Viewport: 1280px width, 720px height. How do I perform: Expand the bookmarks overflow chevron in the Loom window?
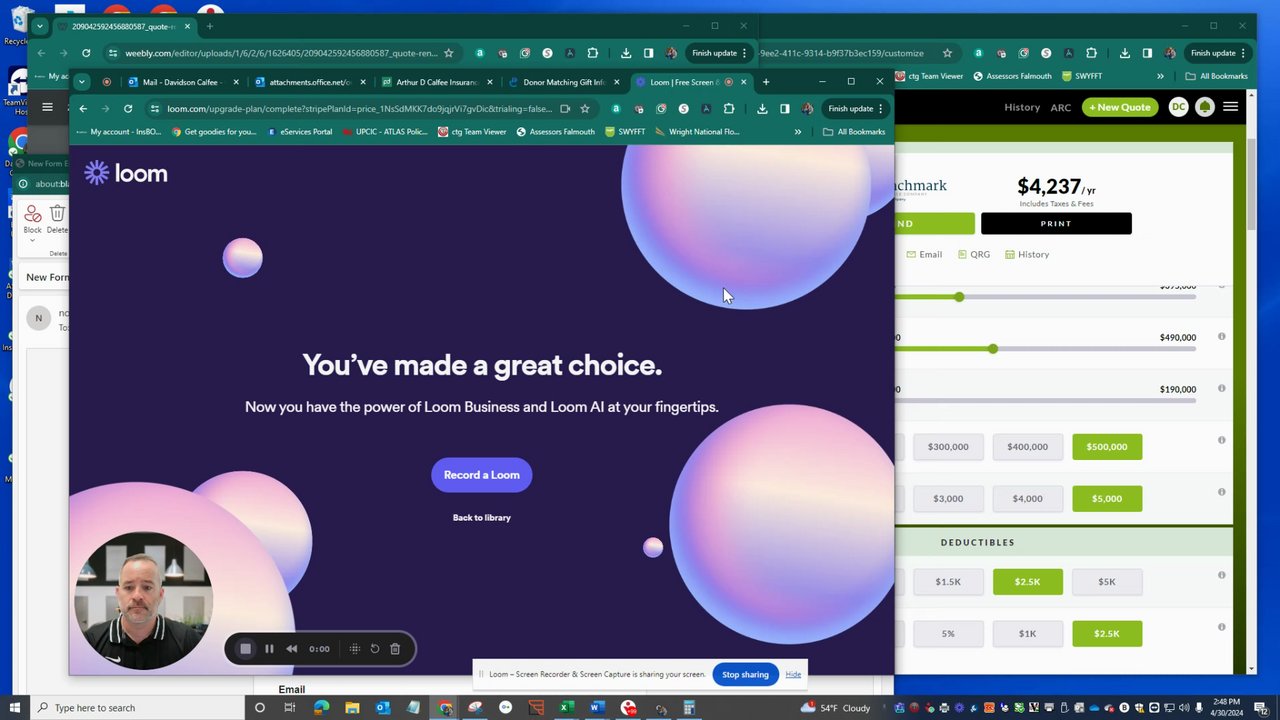(x=798, y=131)
